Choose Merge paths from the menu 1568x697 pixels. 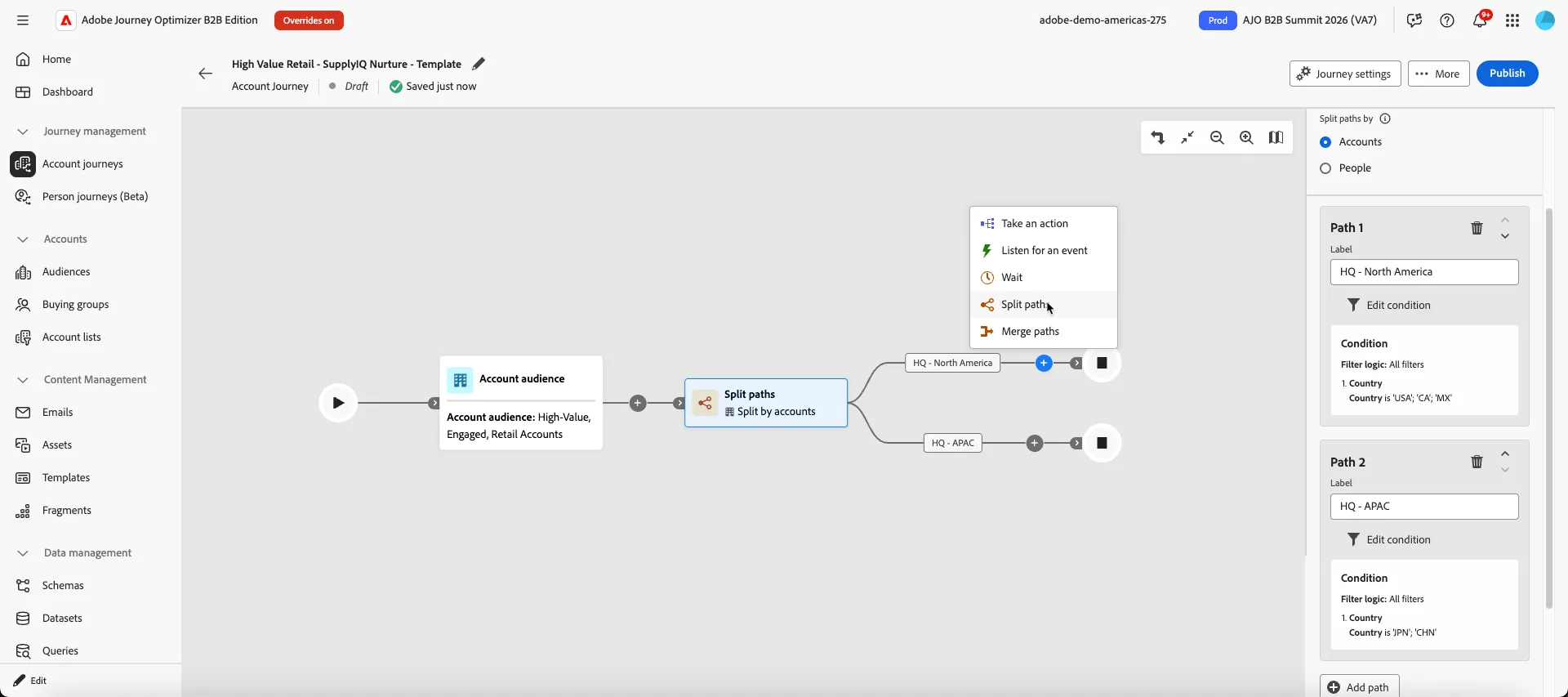tap(1044, 331)
